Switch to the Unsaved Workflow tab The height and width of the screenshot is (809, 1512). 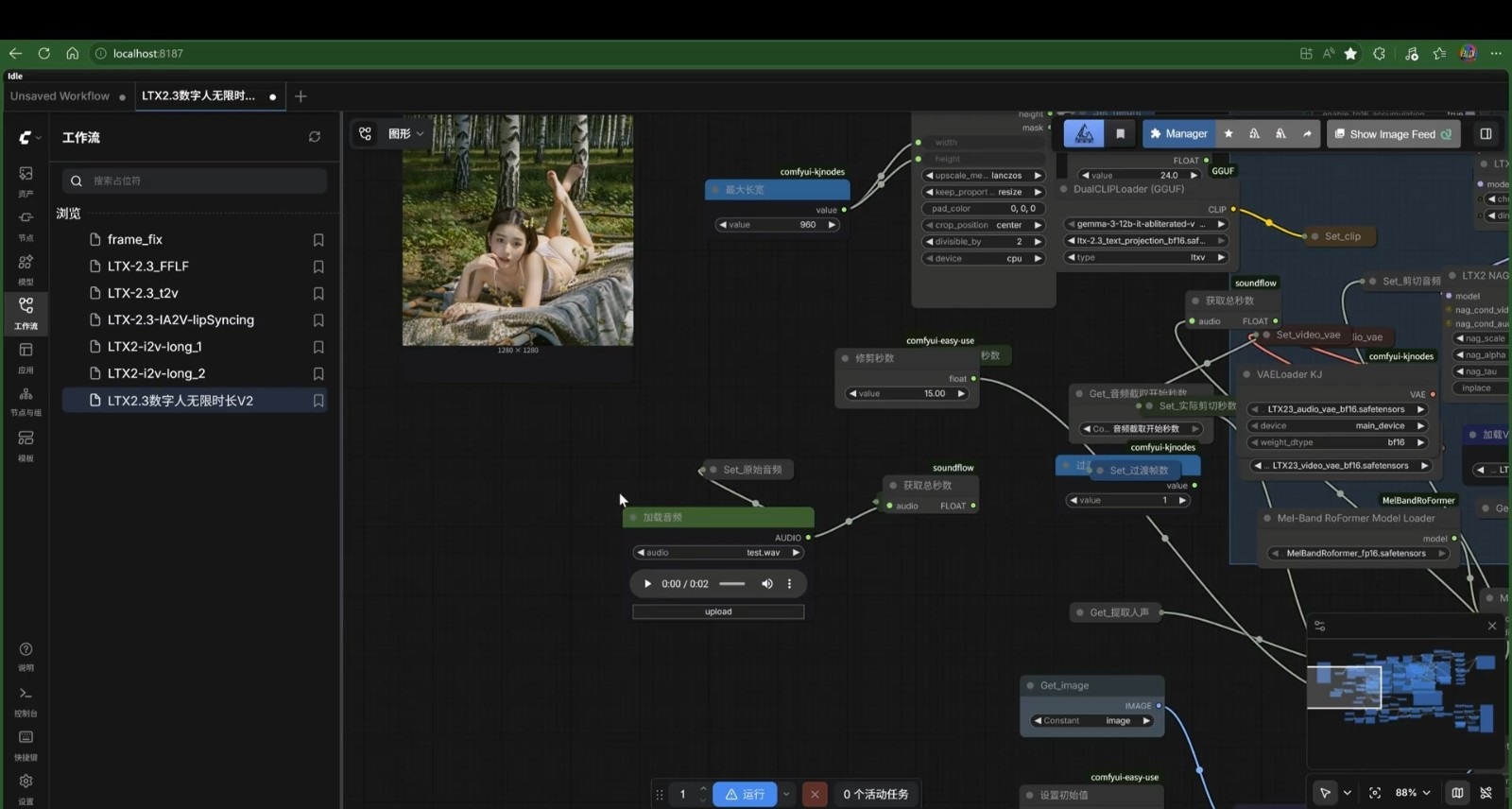coord(60,96)
